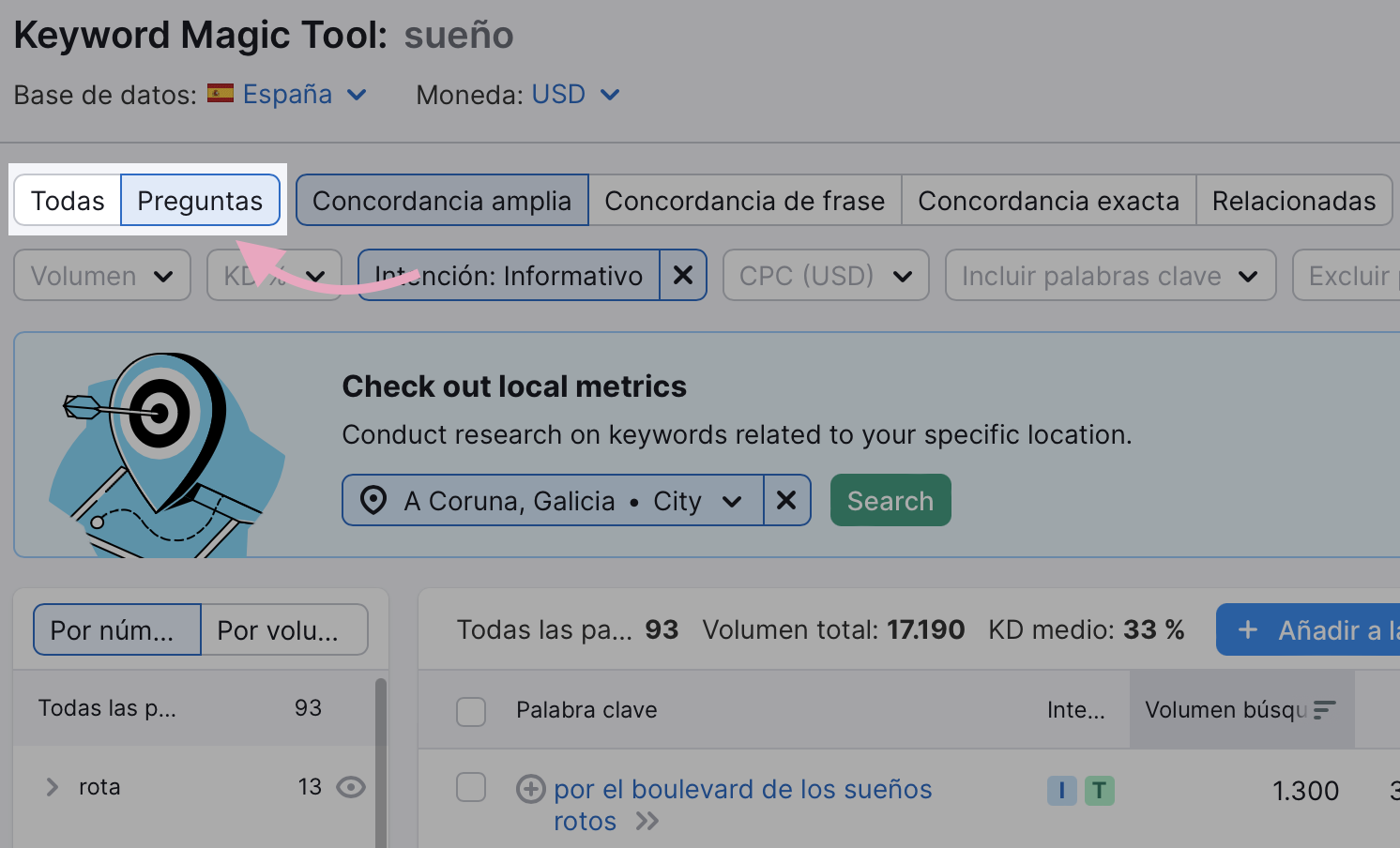Screen dimensions: 1400x848
Task: Remove the Intención Informativo filter
Action: click(x=683, y=276)
